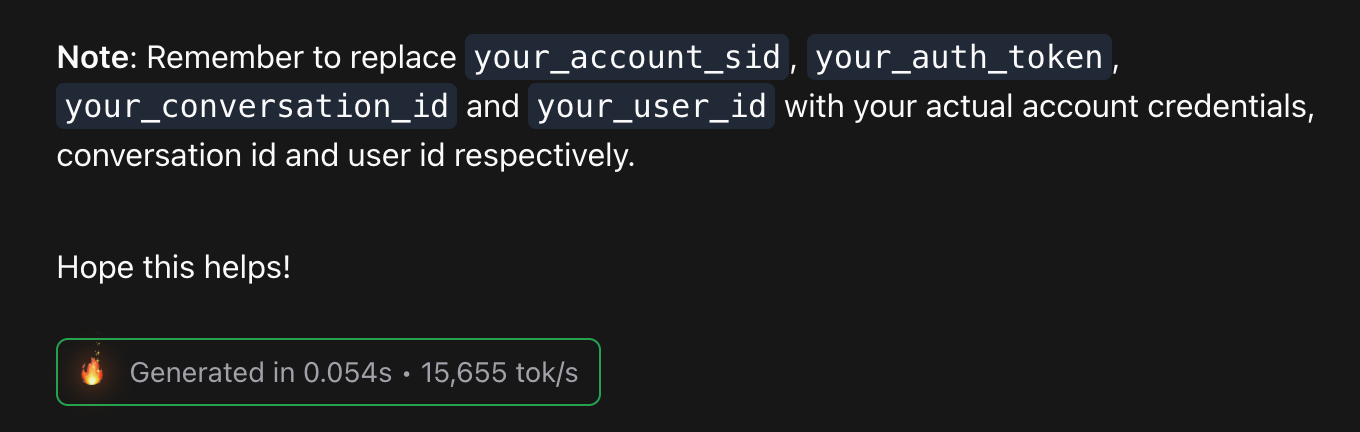Select the your_auth_token code snippet
The width and height of the screenshot is (1360, 432).
click(960, 58)
